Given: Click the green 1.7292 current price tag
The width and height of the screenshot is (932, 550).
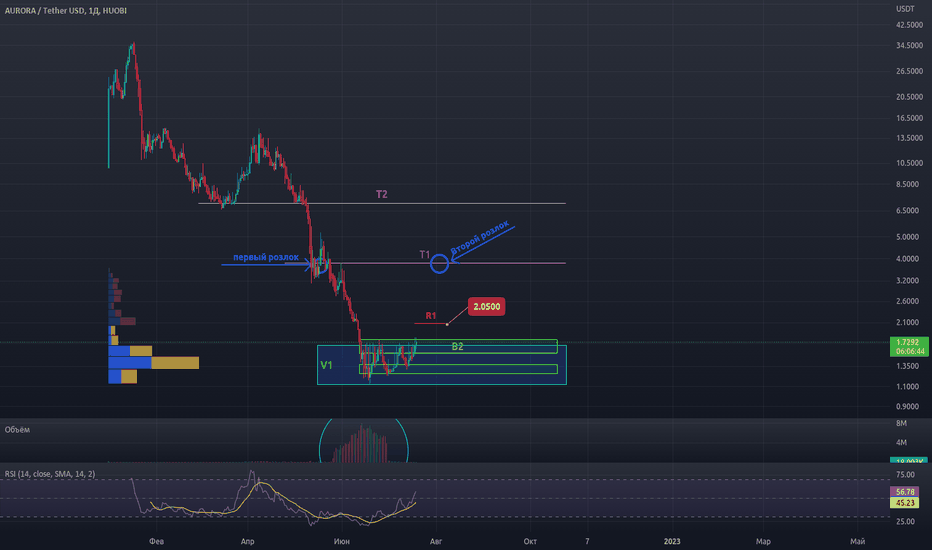Looking at the screenshot, I should point(908,342).
